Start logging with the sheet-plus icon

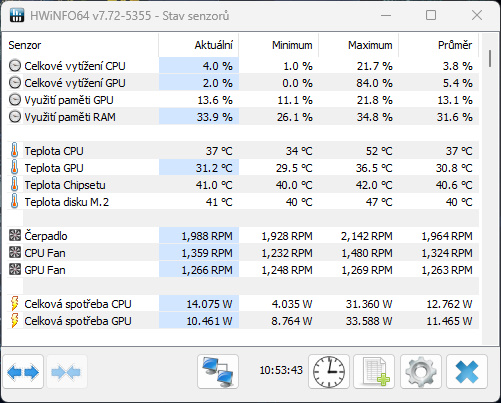(374, 371)
